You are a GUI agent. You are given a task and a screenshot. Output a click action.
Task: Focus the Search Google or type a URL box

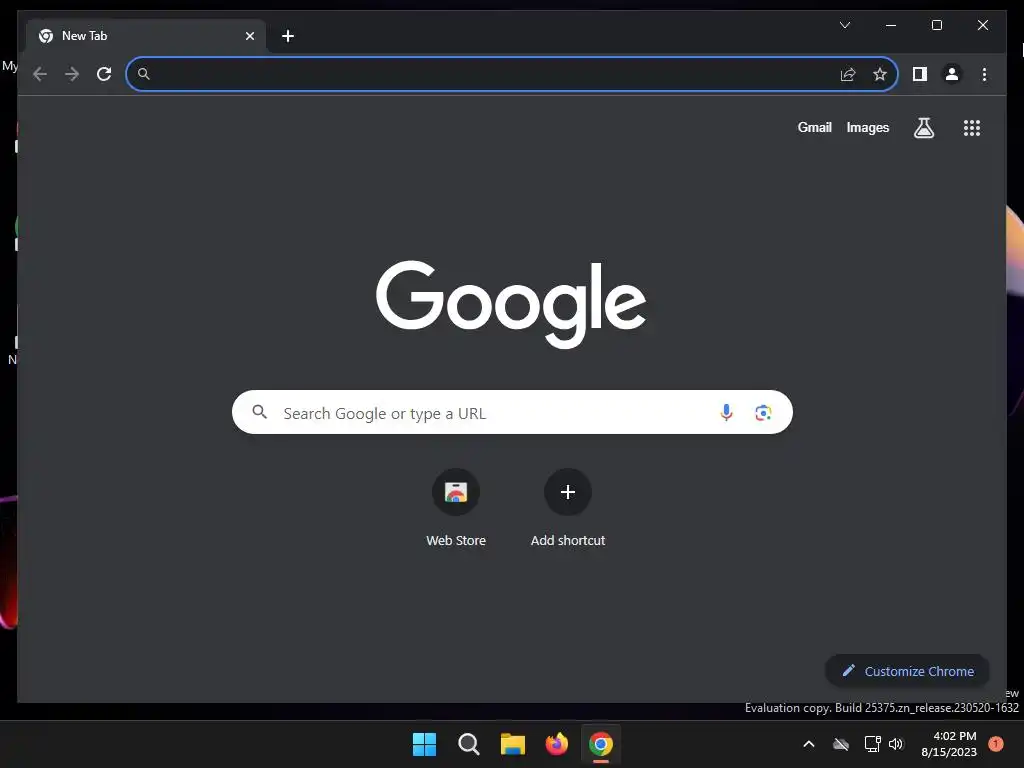tap(512, 413)
